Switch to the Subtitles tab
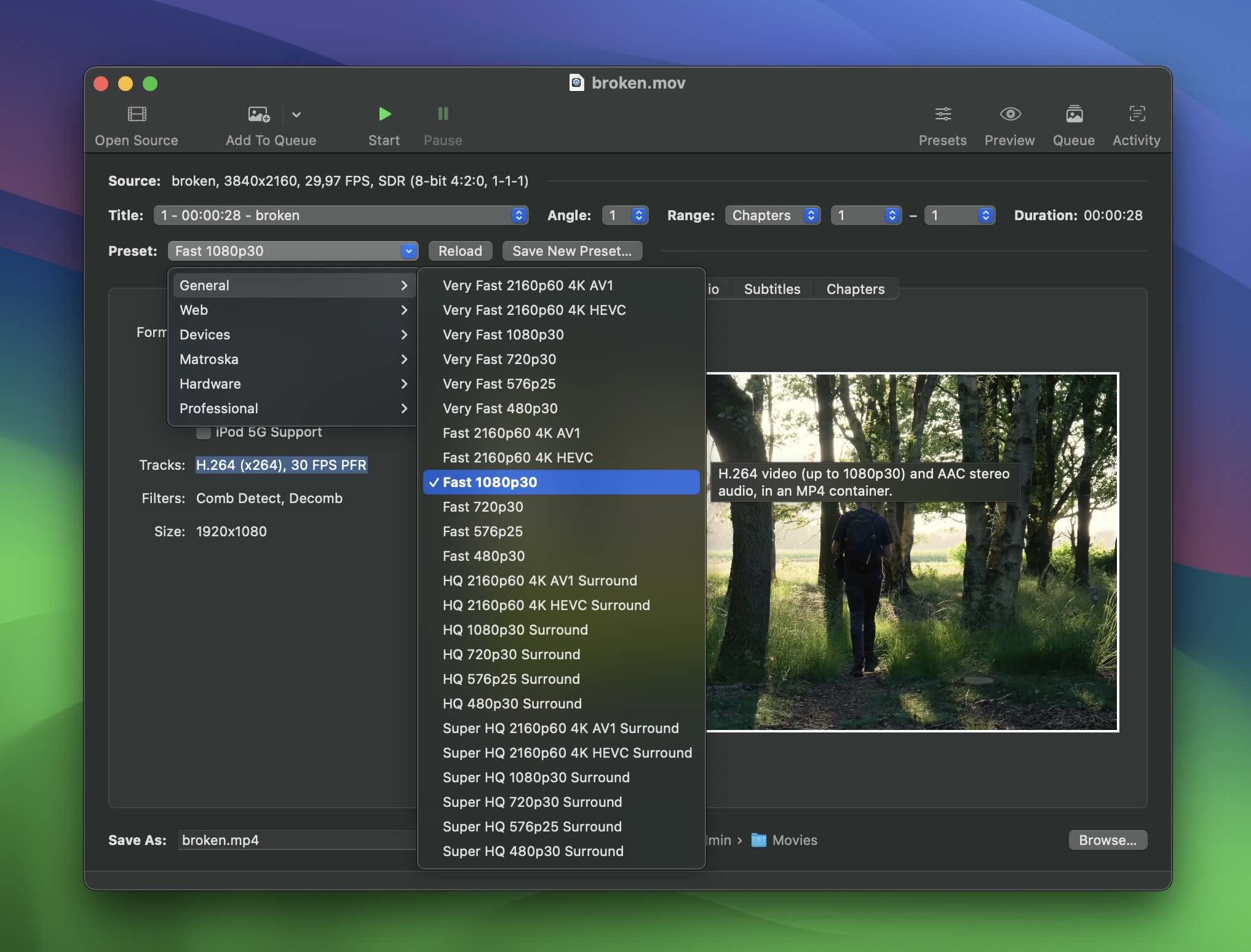Viewport: 1251px width, 952px height. tap(772, 289)
